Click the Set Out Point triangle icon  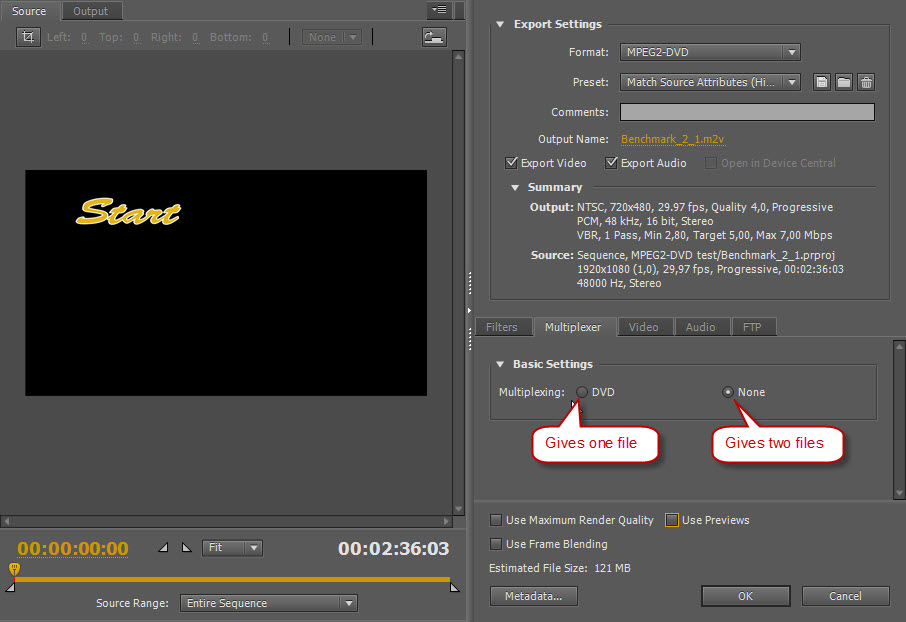click(186, 548)
